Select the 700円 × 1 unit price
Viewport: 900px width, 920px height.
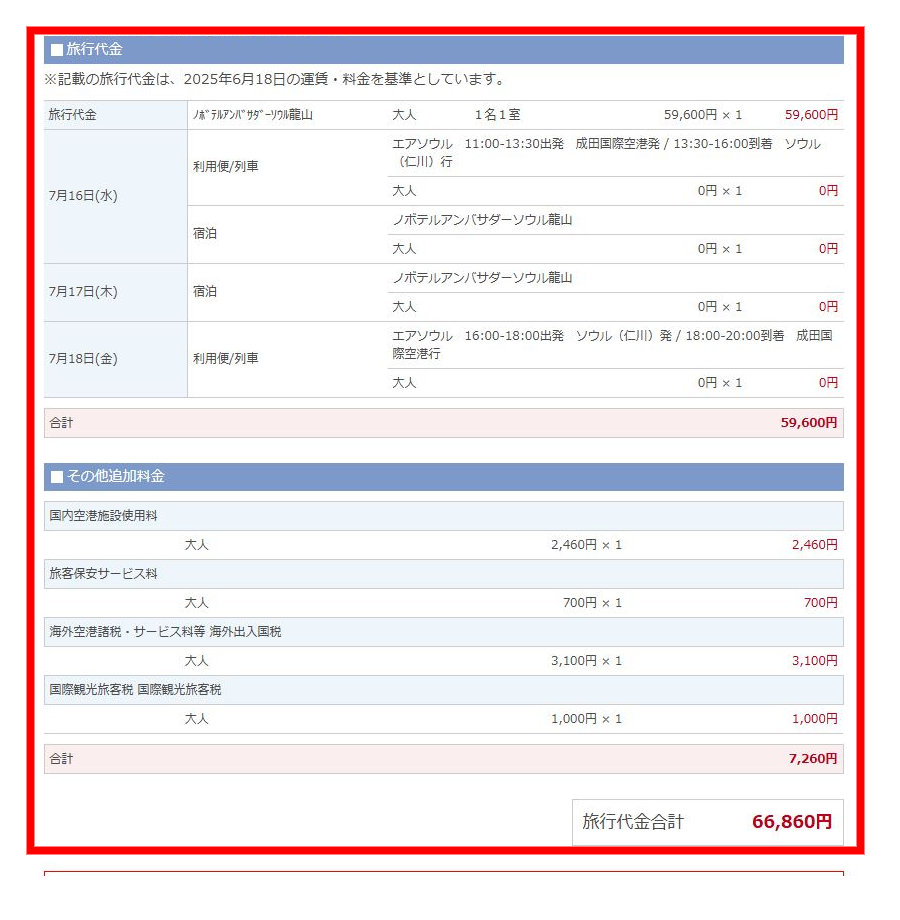(x=592, y=603)
